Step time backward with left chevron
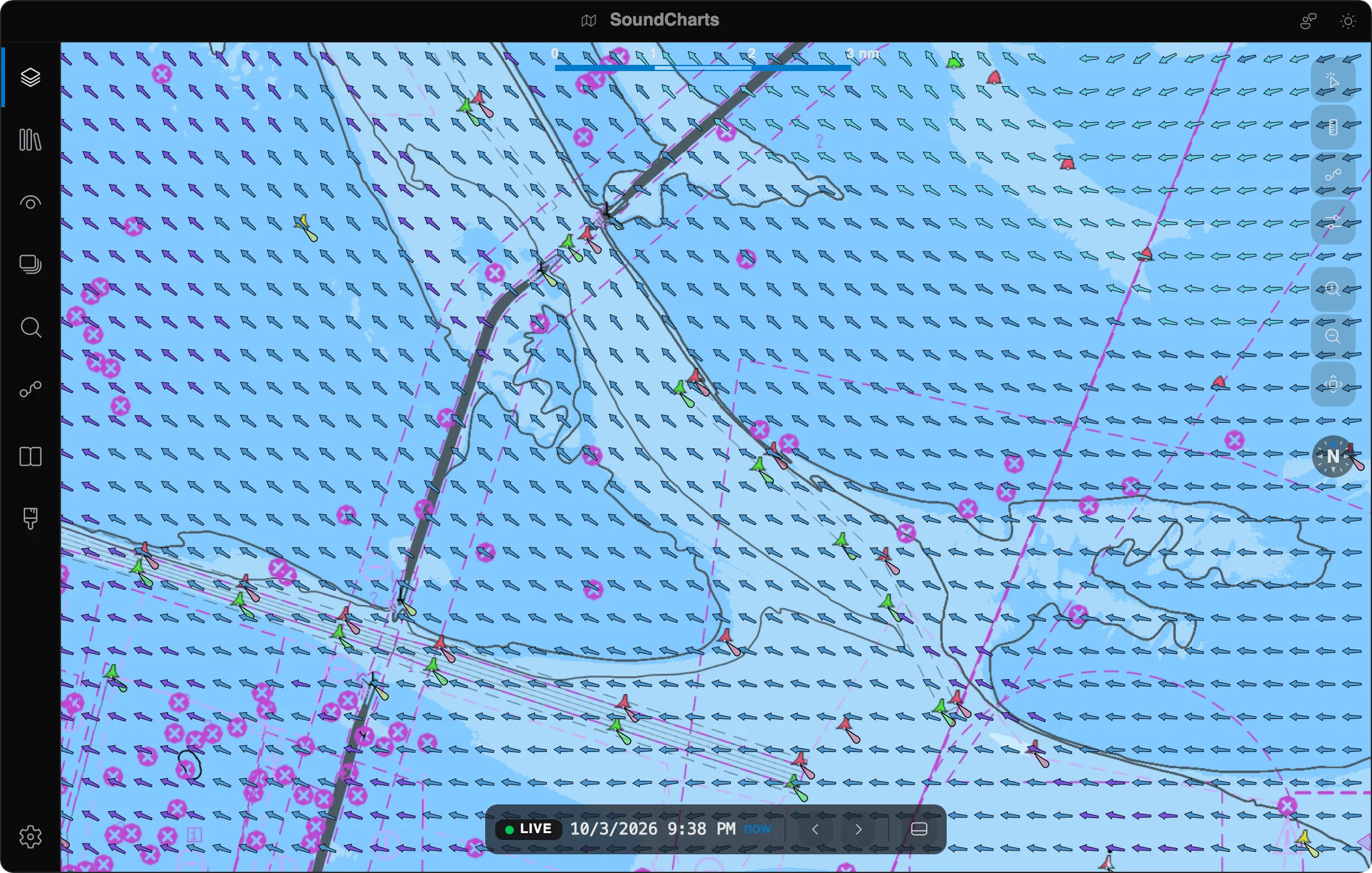The image size is (1372, 873). (814, 829)
